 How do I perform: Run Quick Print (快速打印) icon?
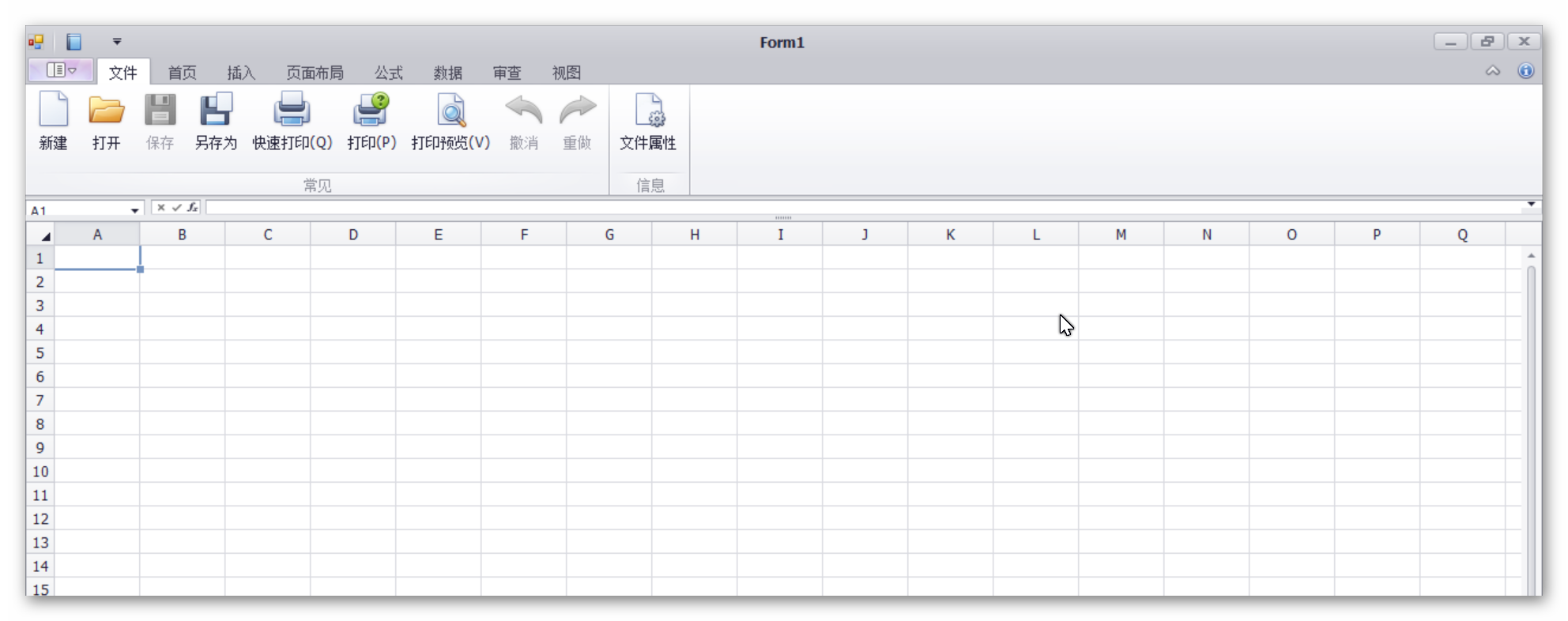(x=292, y=111)
